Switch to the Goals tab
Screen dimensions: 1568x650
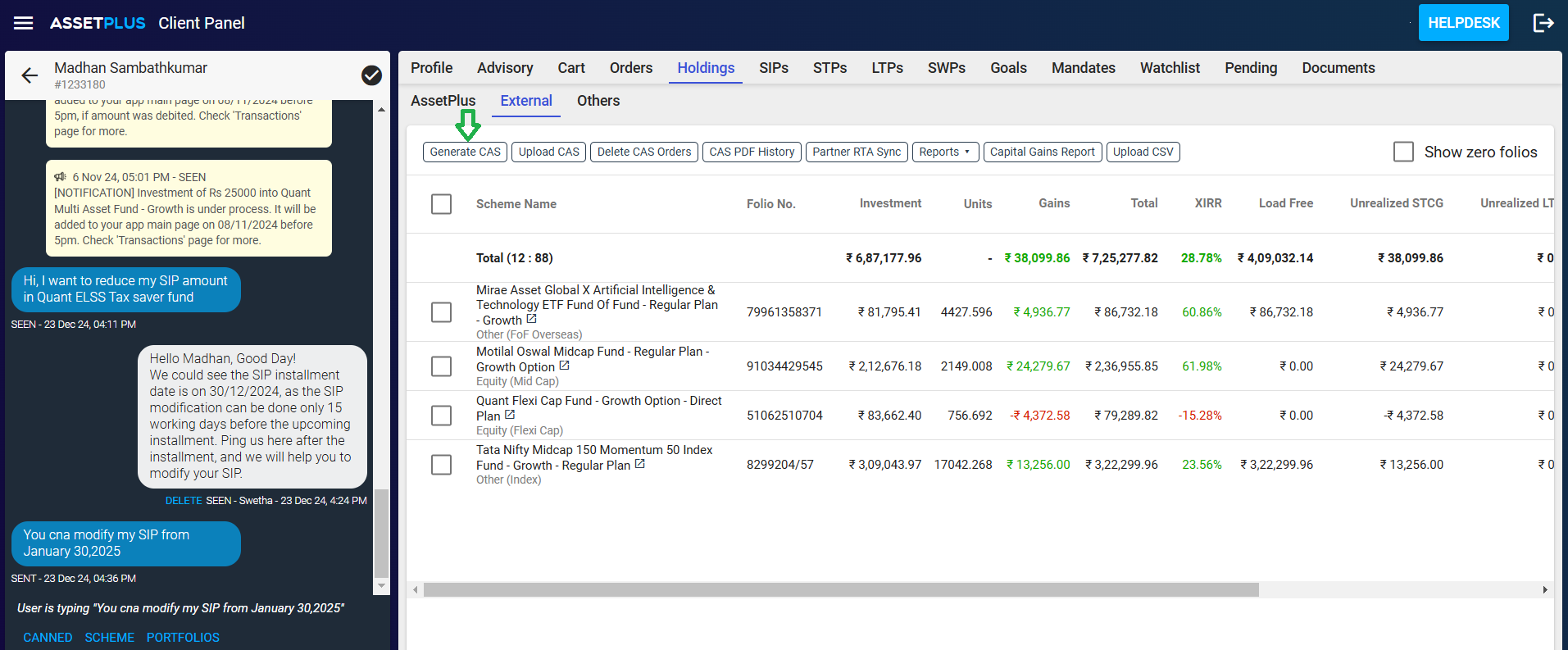coord(1008,68)
